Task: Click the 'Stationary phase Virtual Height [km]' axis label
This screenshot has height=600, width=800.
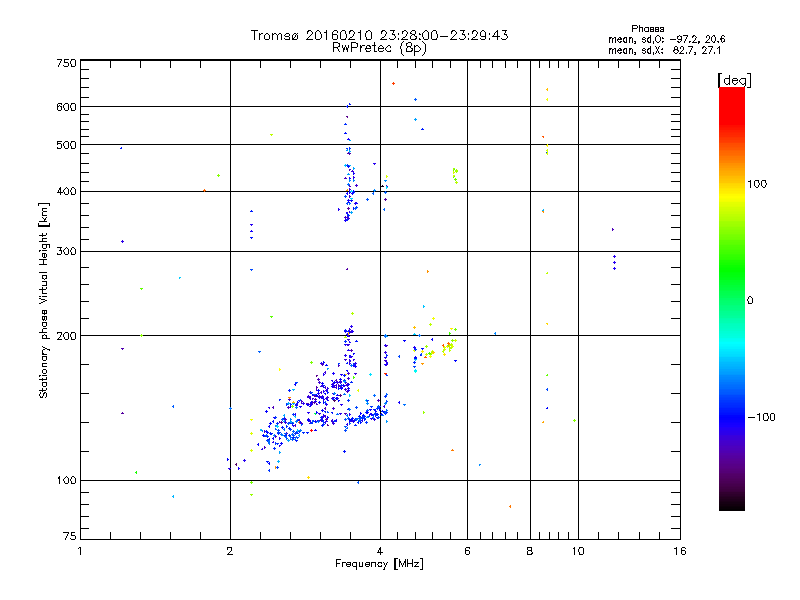Action: pos(44,301)
